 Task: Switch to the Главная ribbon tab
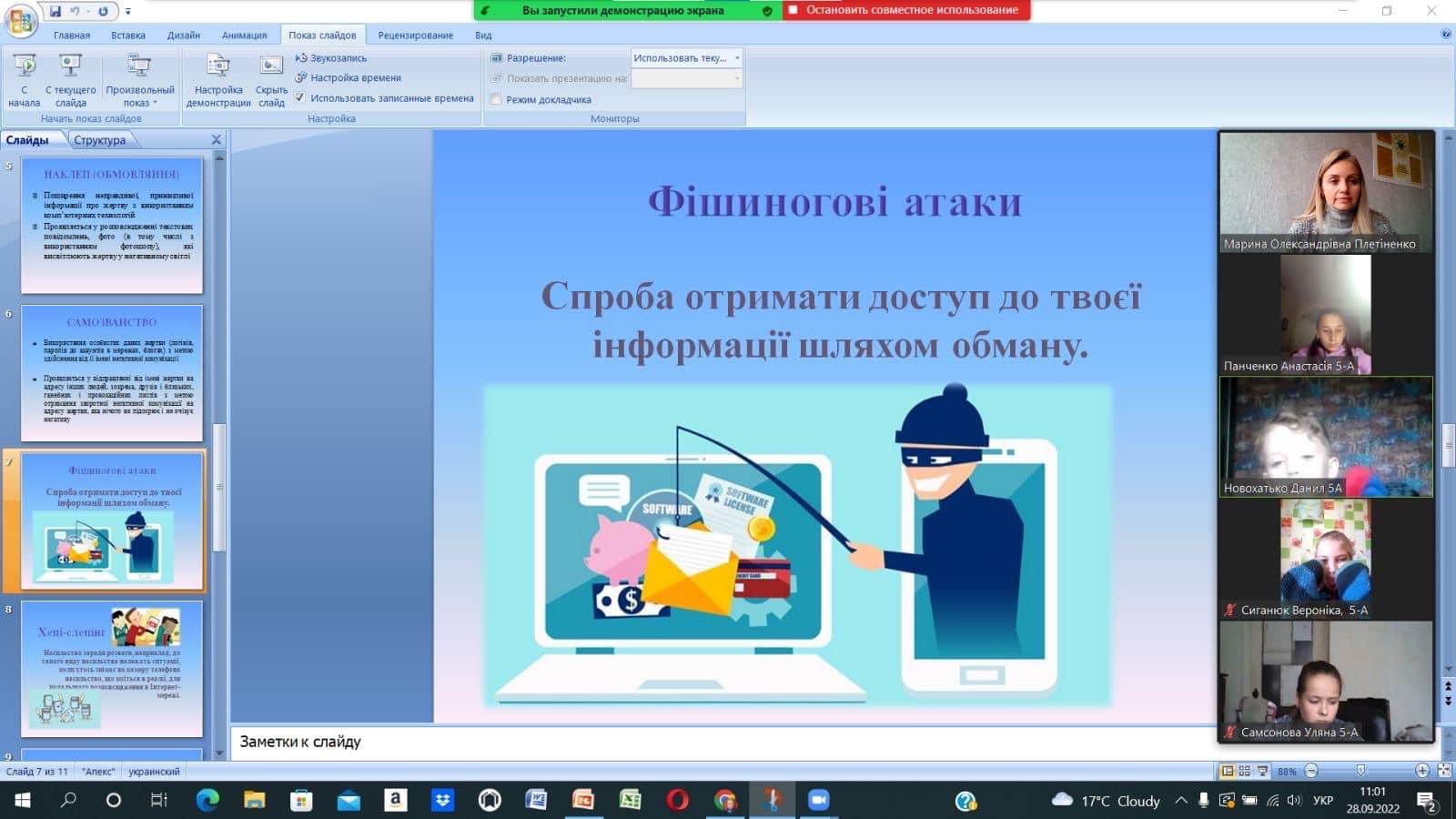(72, 35)
